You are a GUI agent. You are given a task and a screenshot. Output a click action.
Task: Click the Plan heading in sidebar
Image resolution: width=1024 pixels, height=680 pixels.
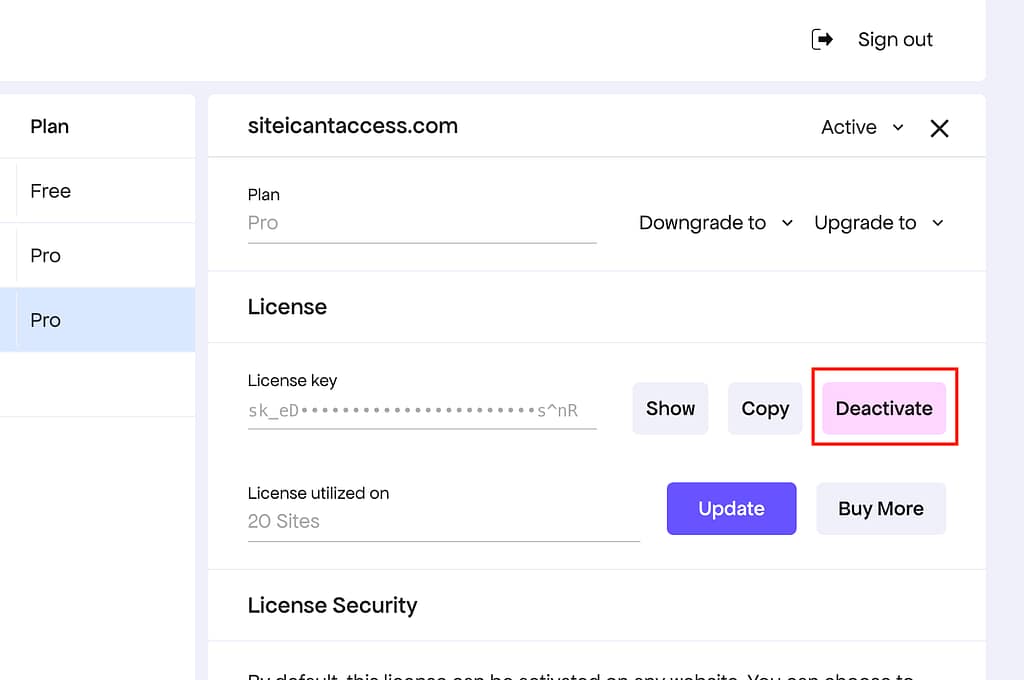(47, 126)
